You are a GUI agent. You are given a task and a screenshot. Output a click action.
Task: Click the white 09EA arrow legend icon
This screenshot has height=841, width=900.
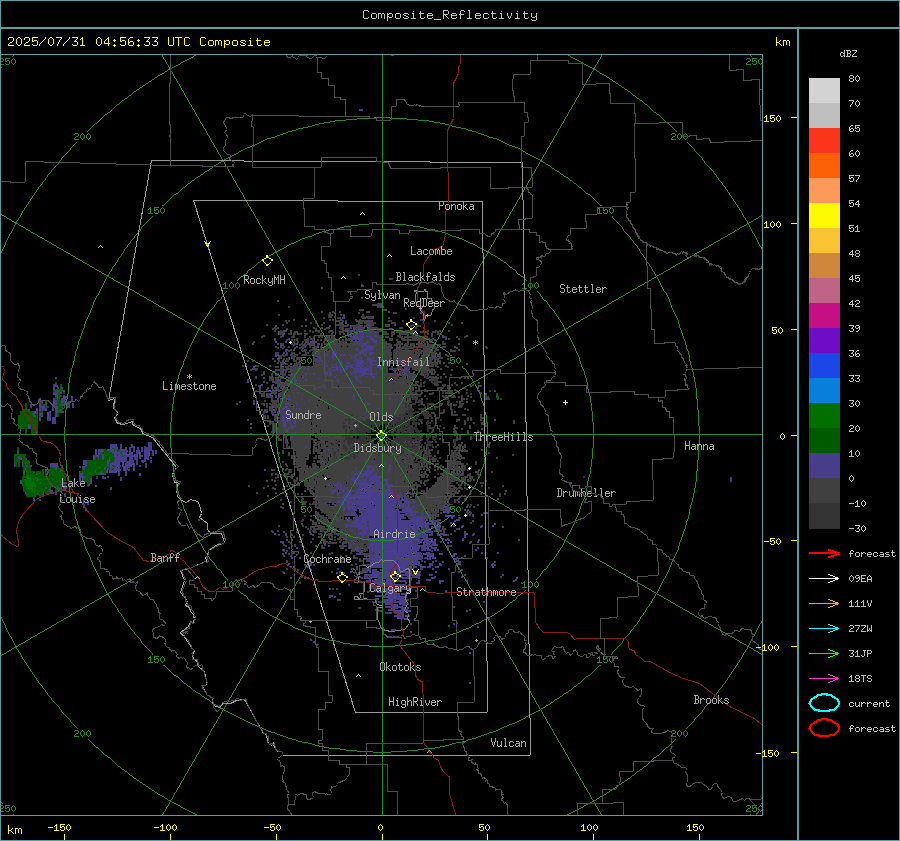pyautogui.click(x=824, y=579)
